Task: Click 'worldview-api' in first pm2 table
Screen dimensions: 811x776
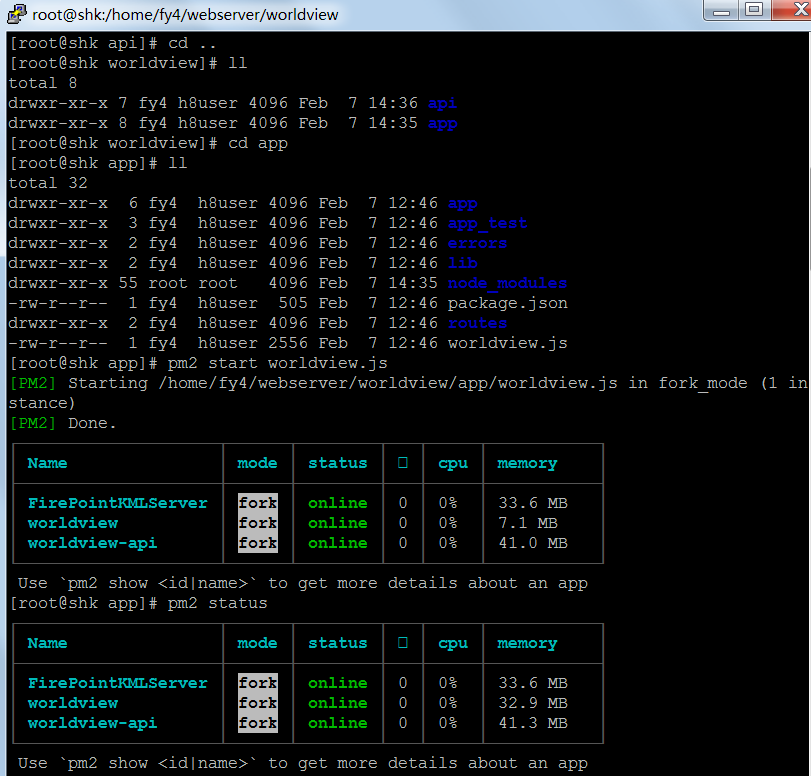Action: [x=92, y=543]
